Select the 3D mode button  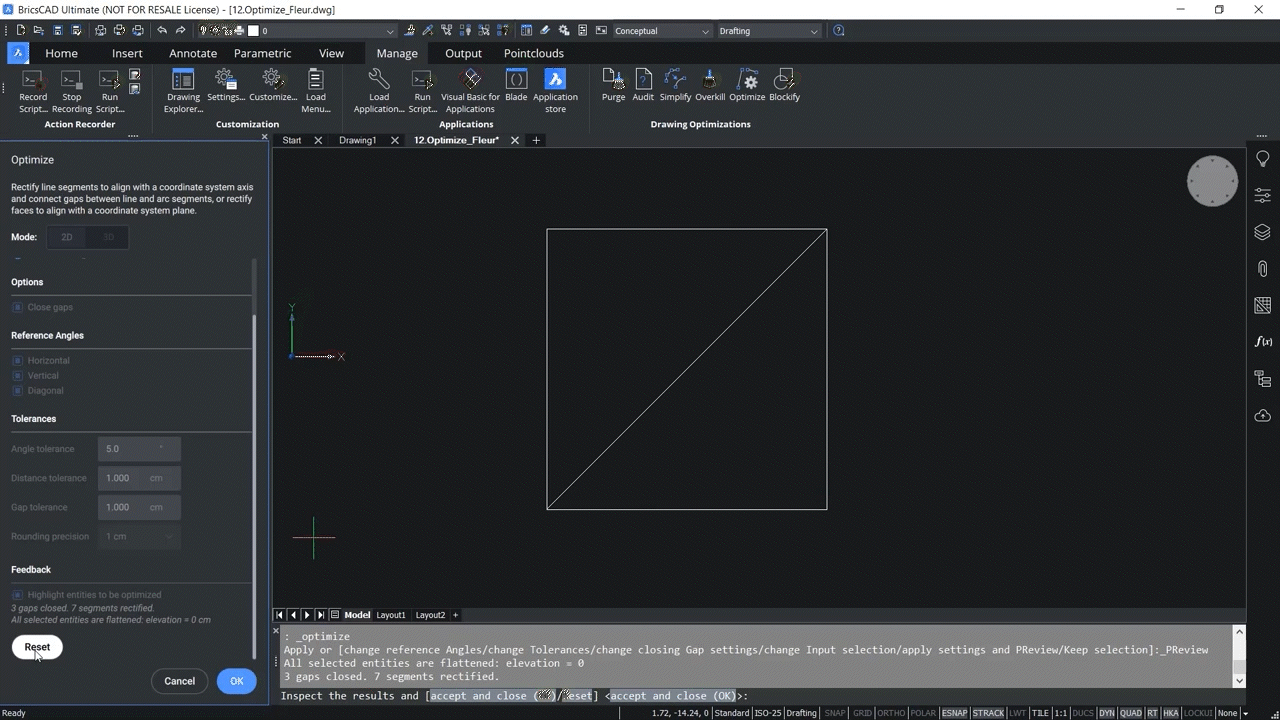(x=109, y=237)
